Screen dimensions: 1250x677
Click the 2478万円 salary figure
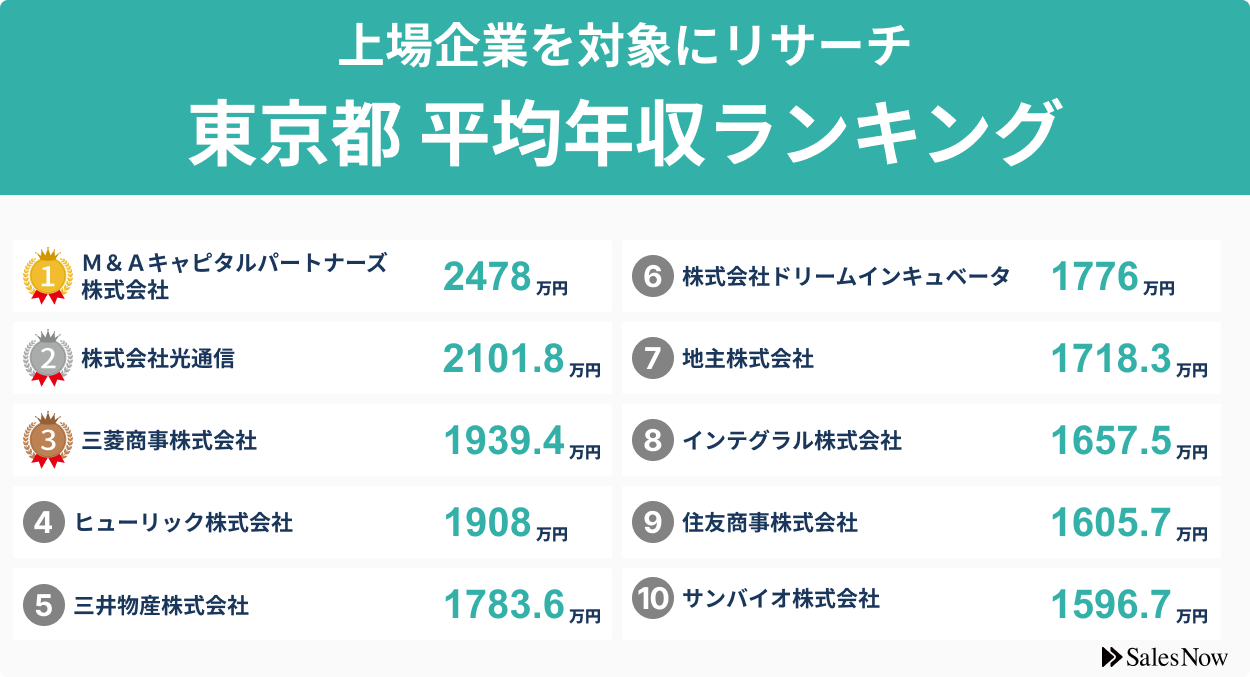pyautogui.click(x=505, y=279)
